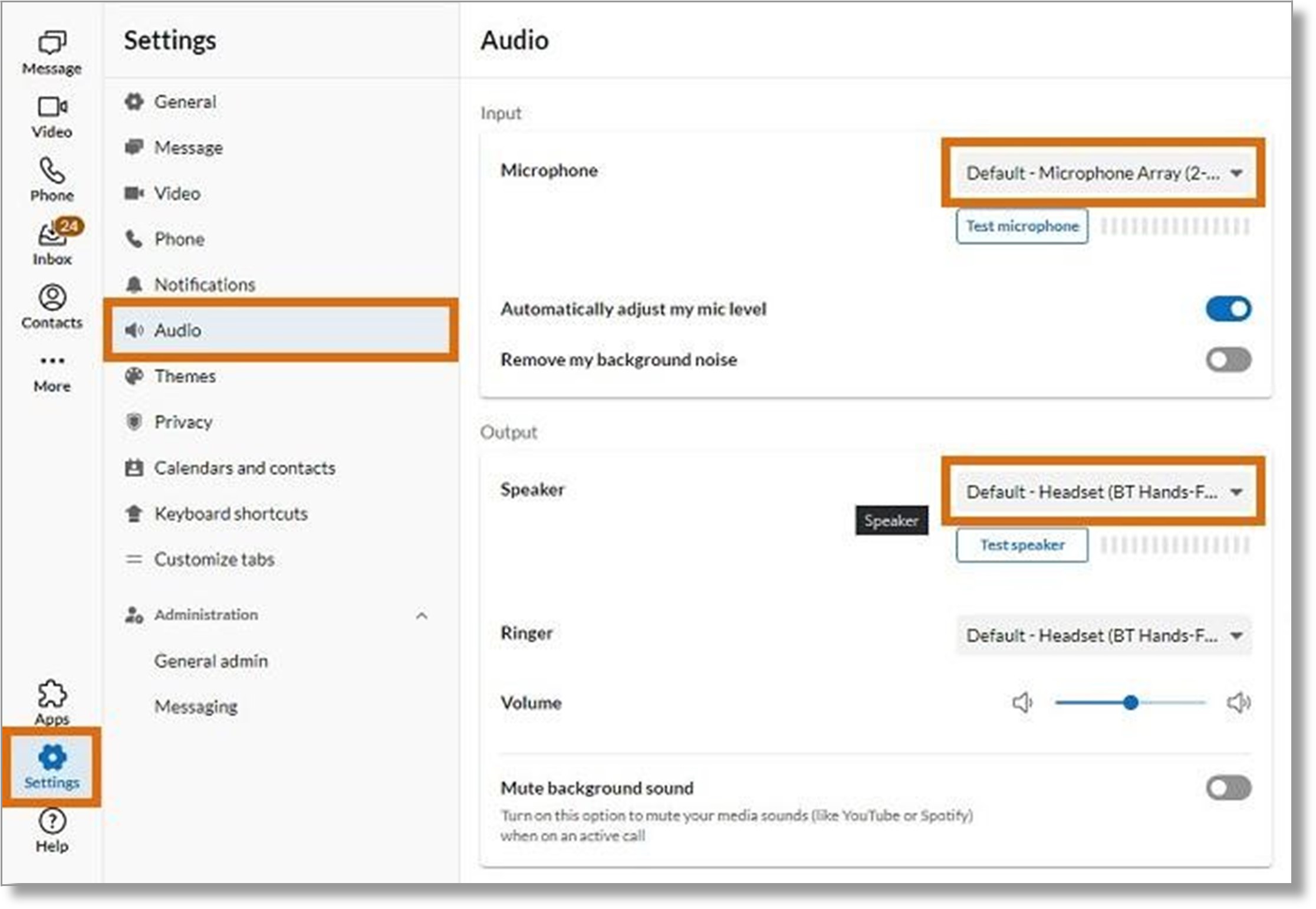Click the Volume slider handle
Viewport: 1316px width, 909px height.
1130,703
